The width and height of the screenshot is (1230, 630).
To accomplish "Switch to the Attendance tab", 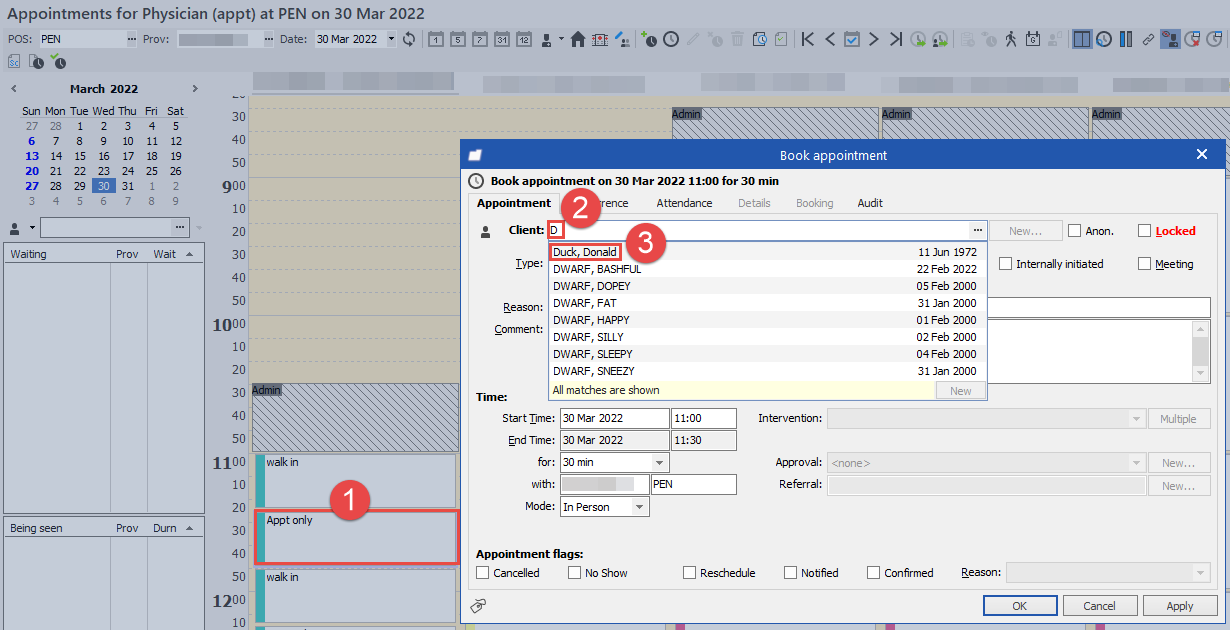I will click(x=684, y=203).
